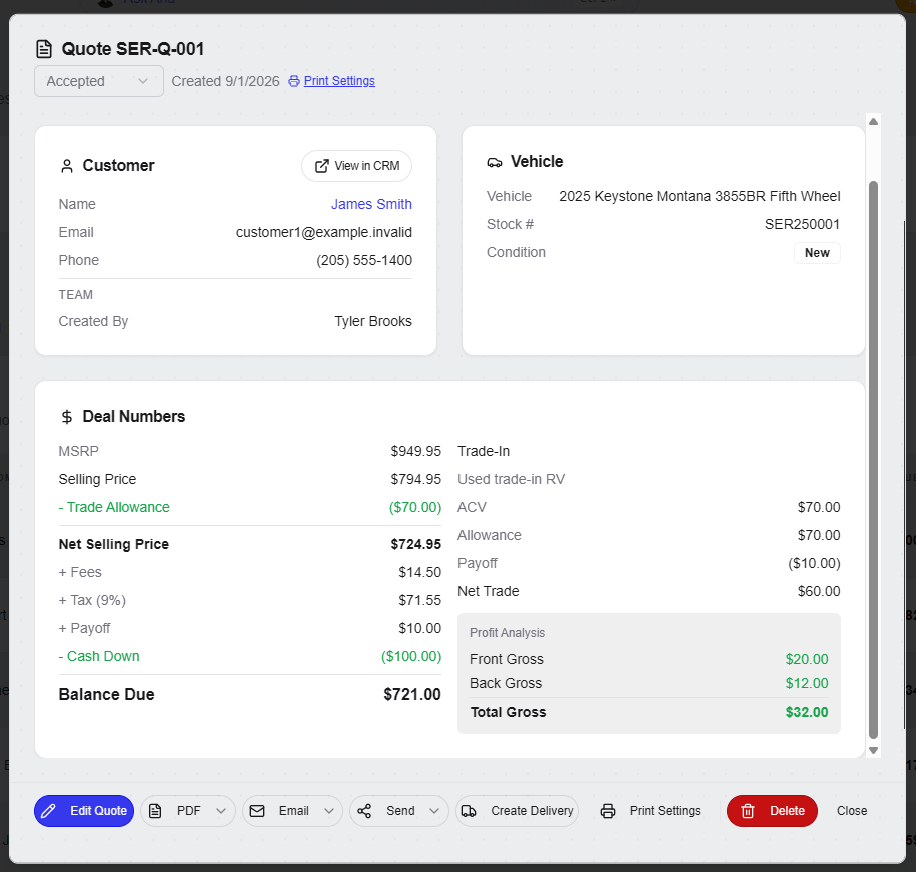Select the Net Trade value $60.00

[x=819, y=591]
